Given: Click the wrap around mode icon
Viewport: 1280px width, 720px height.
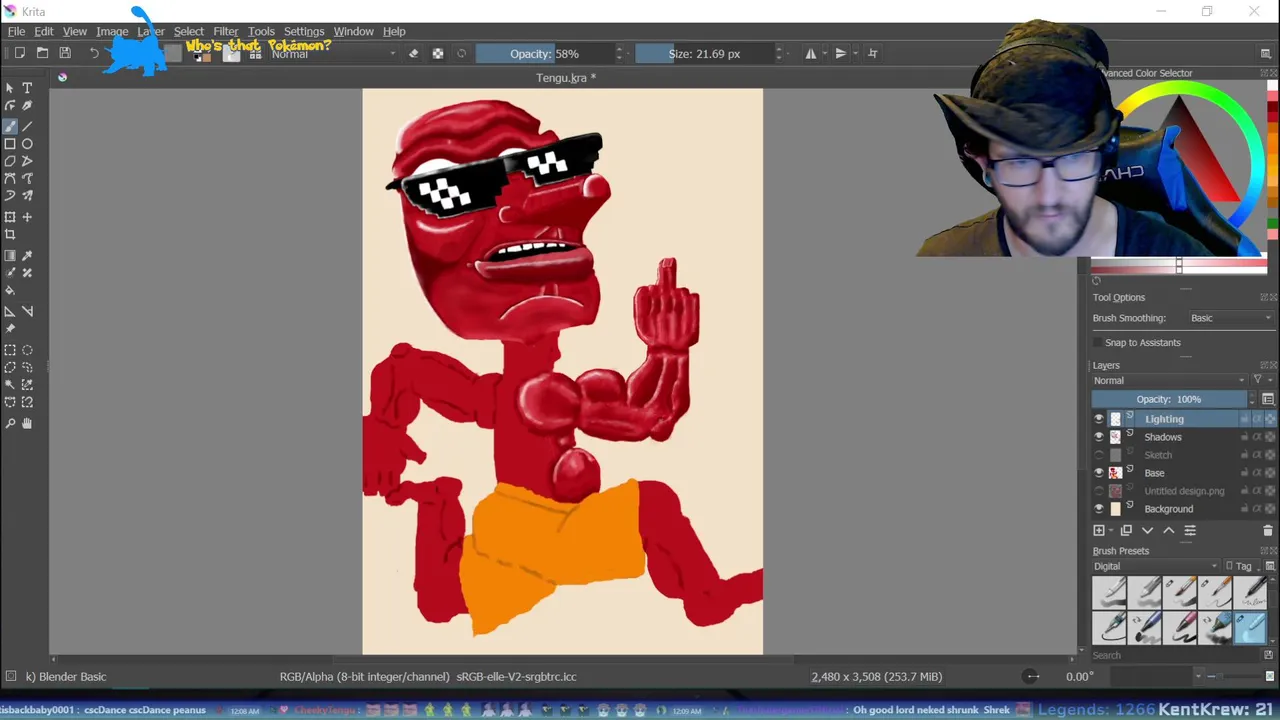Looking at the screenshot, I should tap(873, 53).
